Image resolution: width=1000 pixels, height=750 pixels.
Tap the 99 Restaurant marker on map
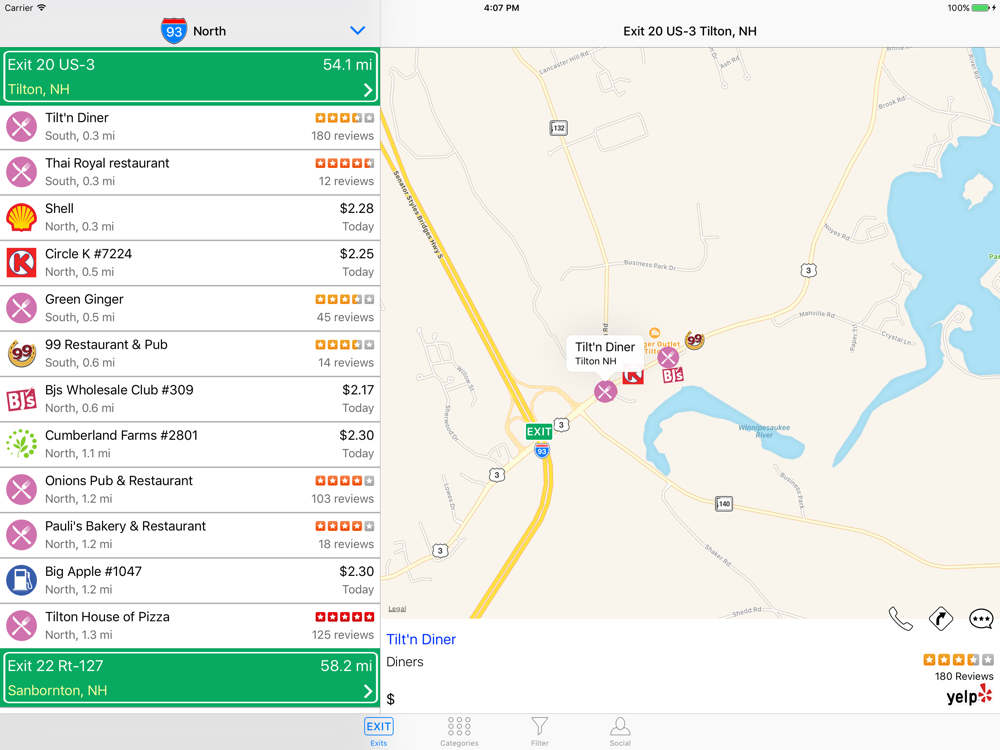(695, 340)
